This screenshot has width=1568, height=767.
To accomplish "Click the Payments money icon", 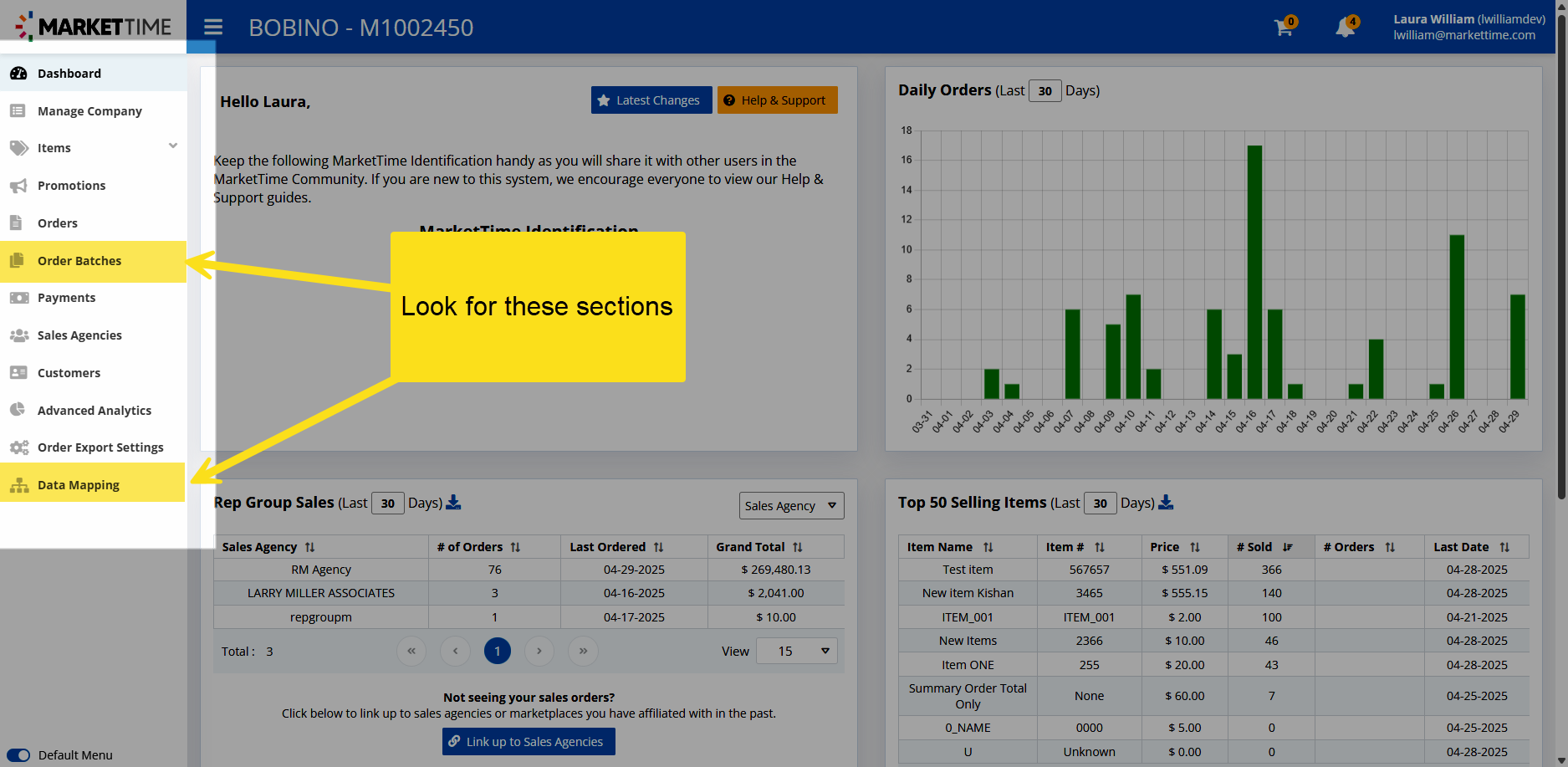I will (18, 298).
